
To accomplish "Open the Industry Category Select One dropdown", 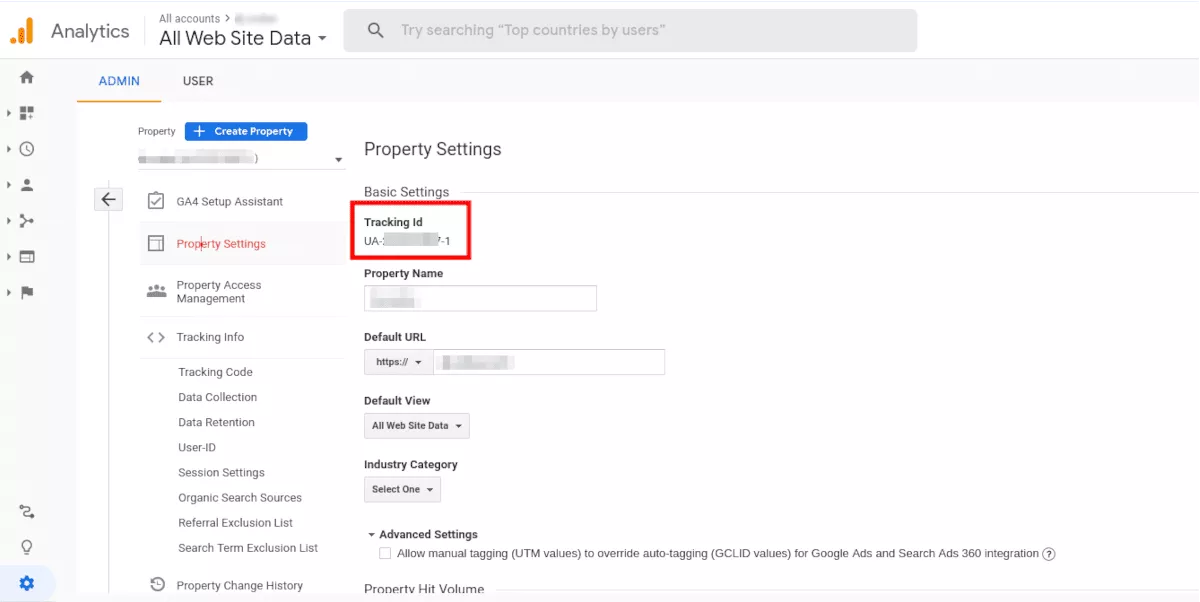I will [402, 489].
